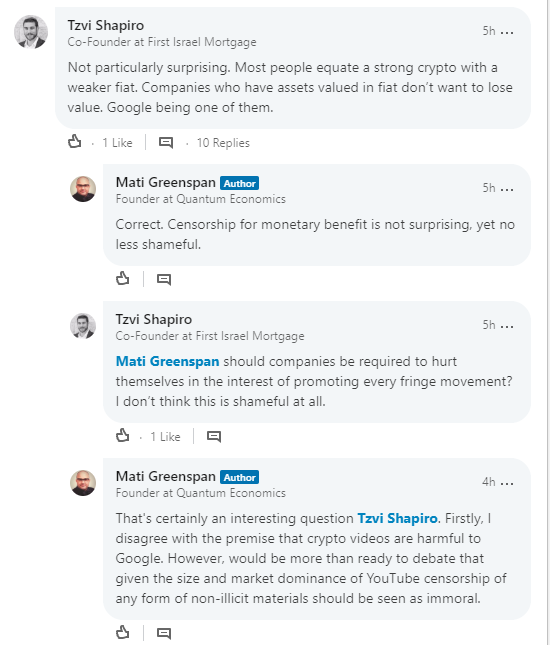Like Tzvi's 'fringe movement' reply
Screen dimensions: 550x645
point(123,435)
